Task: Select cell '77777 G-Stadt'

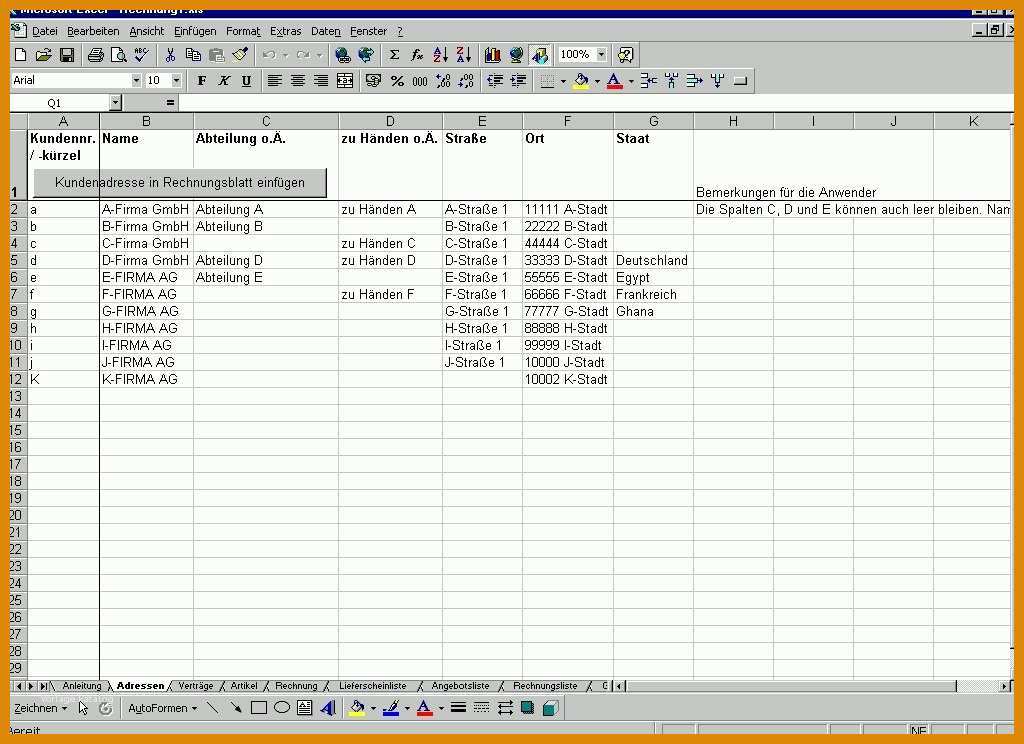Action: coord(568,311)
